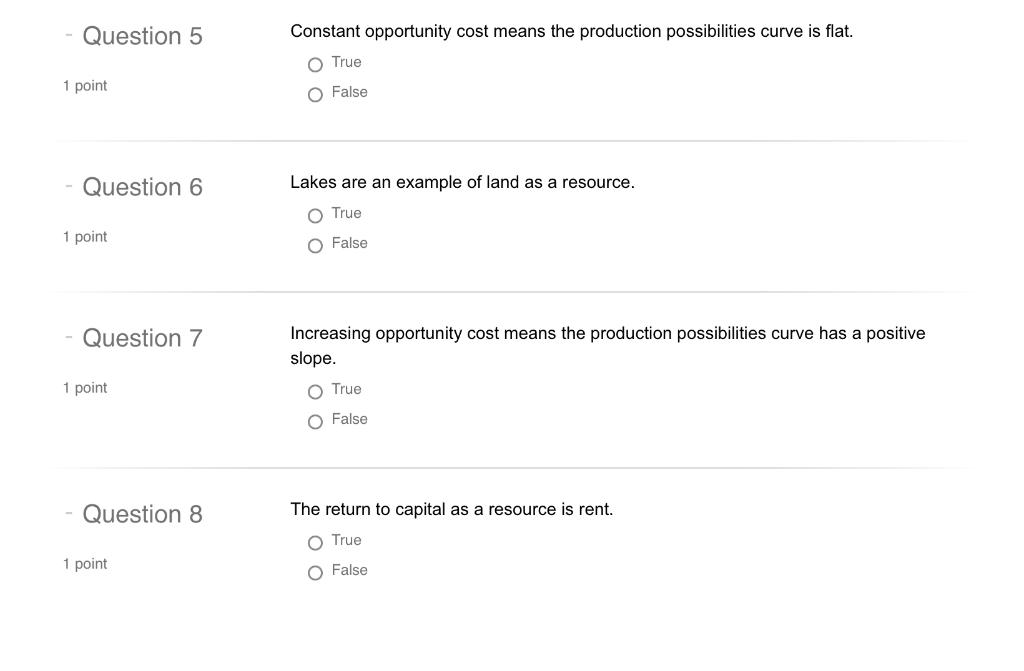The height and width of the screenshot is (671, 1024).
Task: Collapse Question 8 using its dash toggle
Action: coord(69,513)
